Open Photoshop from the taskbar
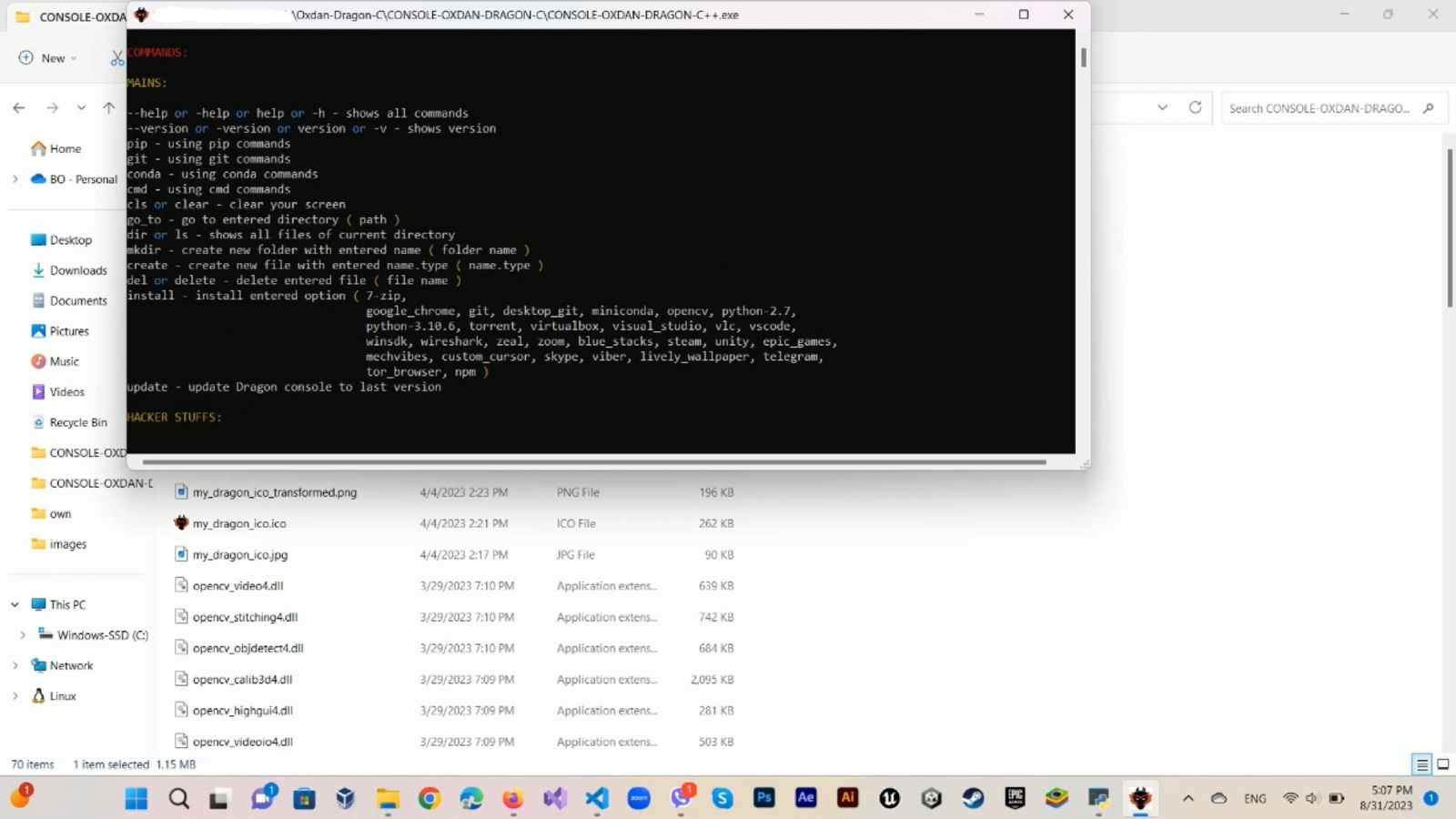 [763, 798]
